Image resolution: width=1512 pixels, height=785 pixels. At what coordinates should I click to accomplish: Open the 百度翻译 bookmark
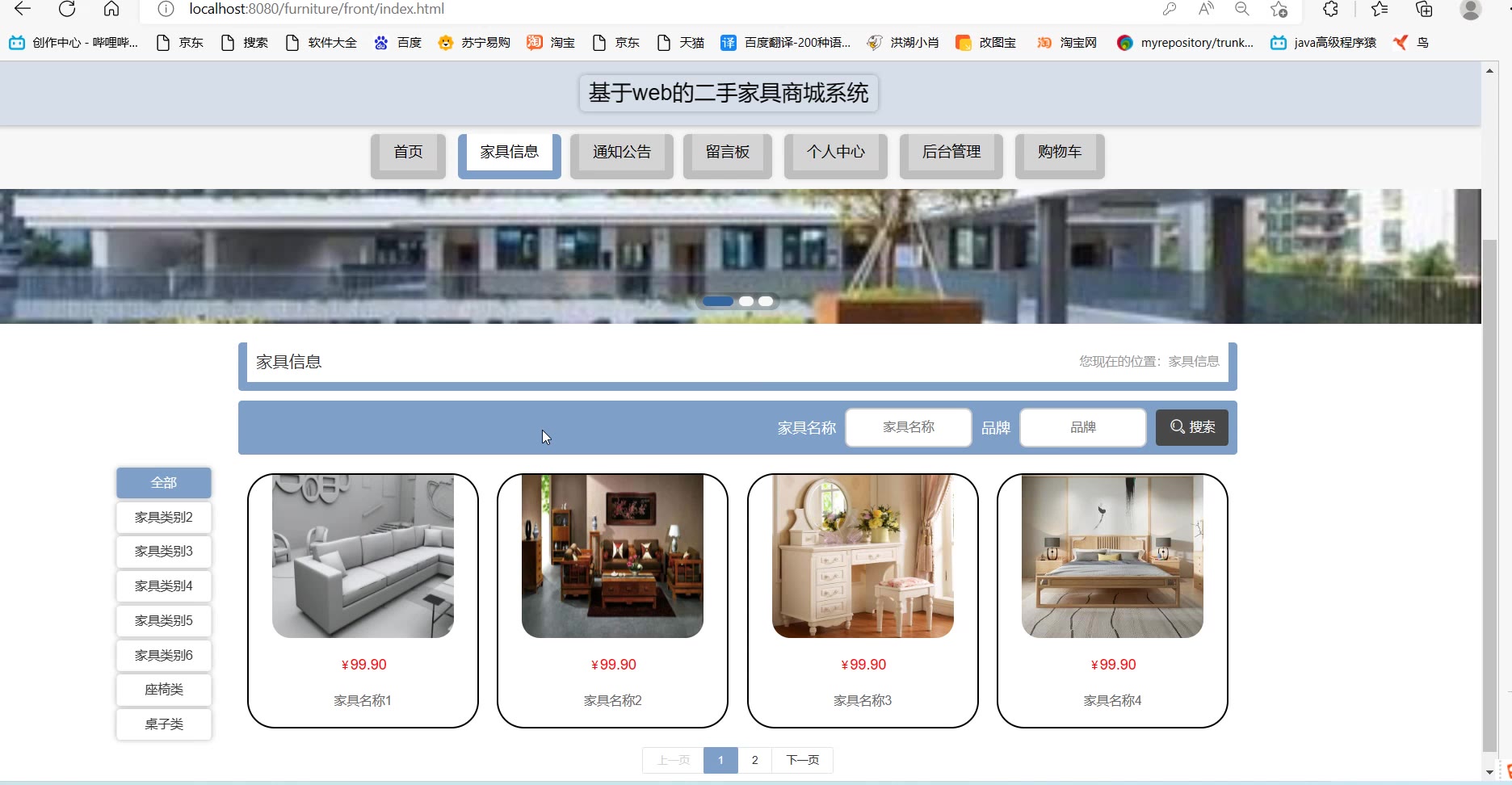pos(786,43)
